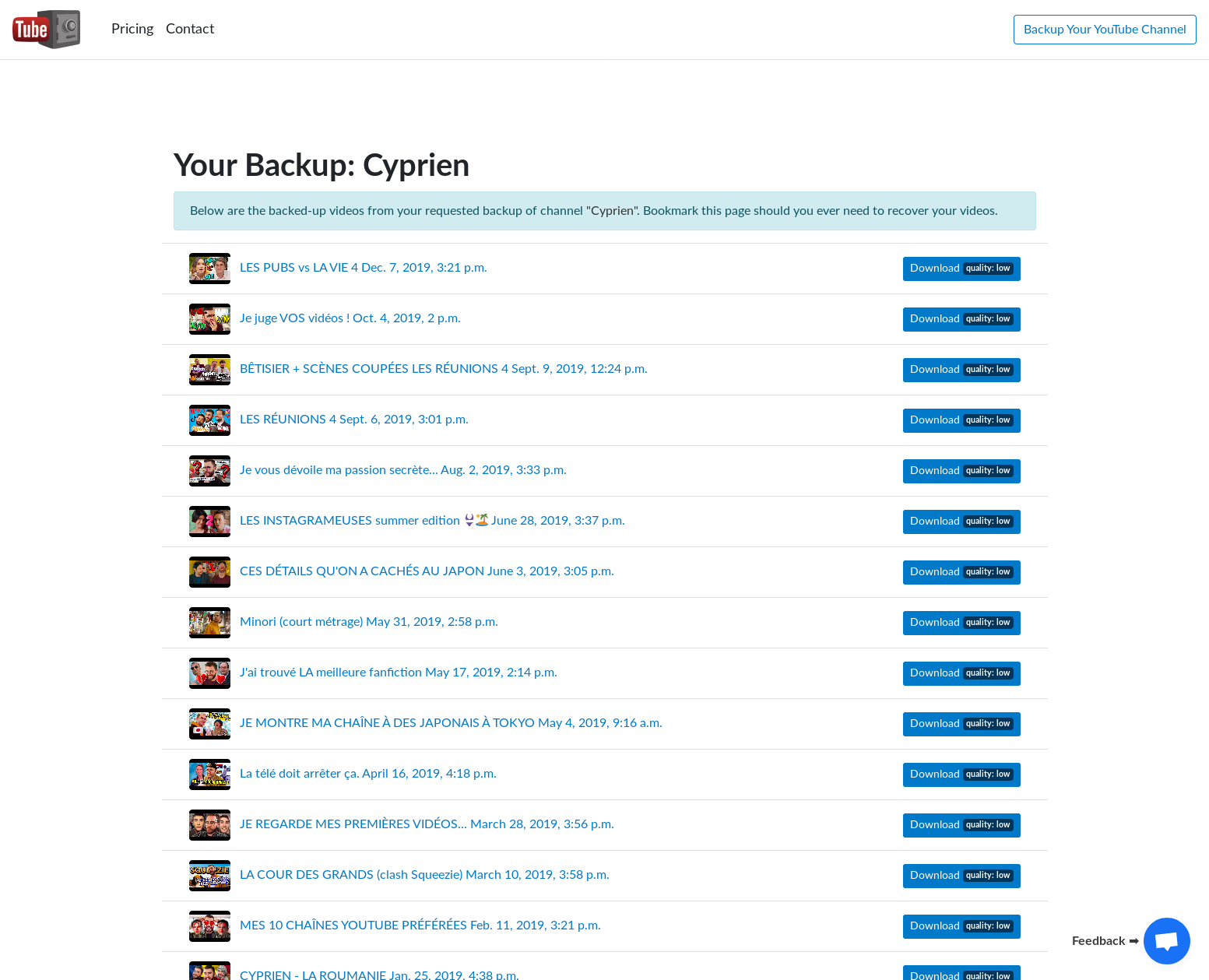Download BÊTISIER + SCÈNES COUPÉES video
The width and height of the screenshot is (1209, 980).
961,370
